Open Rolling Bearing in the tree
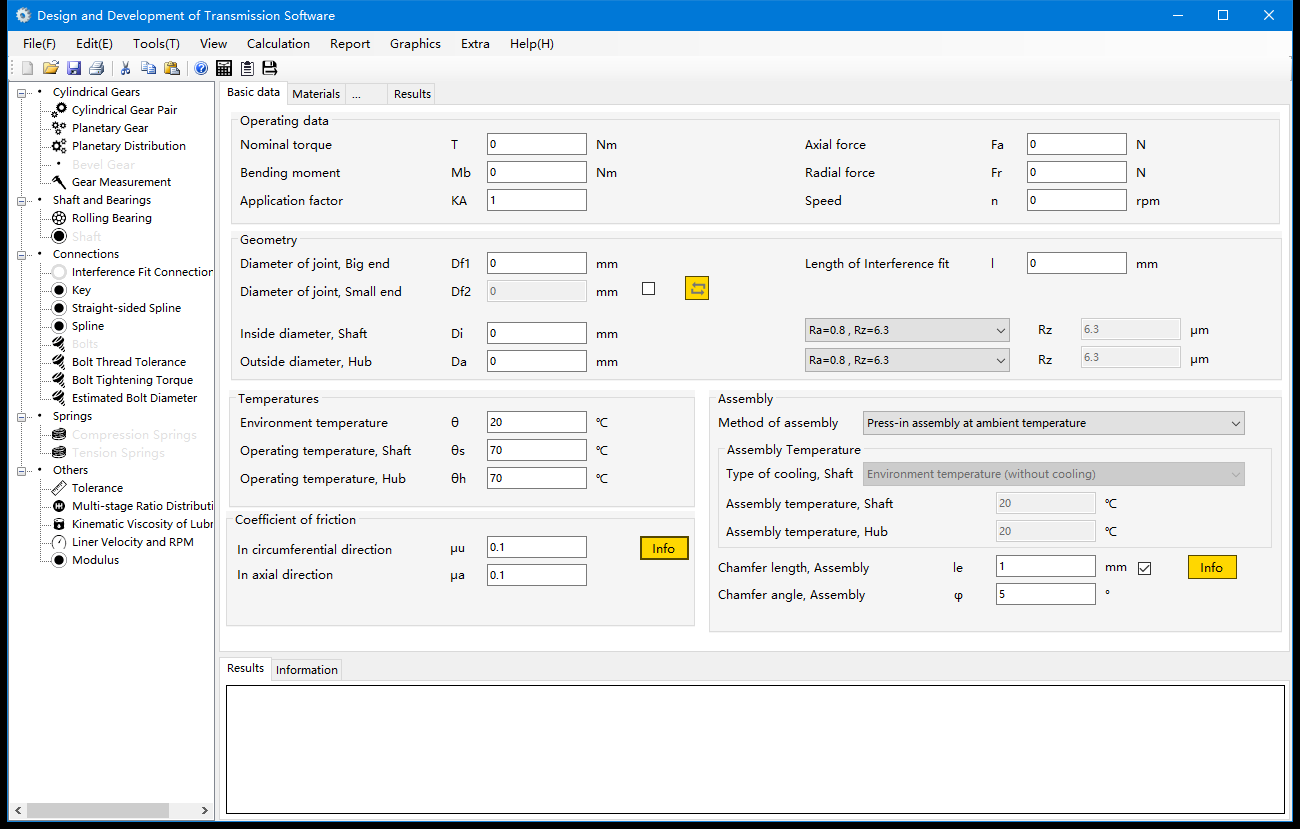 pyautogui.click(x=112, y=218)
